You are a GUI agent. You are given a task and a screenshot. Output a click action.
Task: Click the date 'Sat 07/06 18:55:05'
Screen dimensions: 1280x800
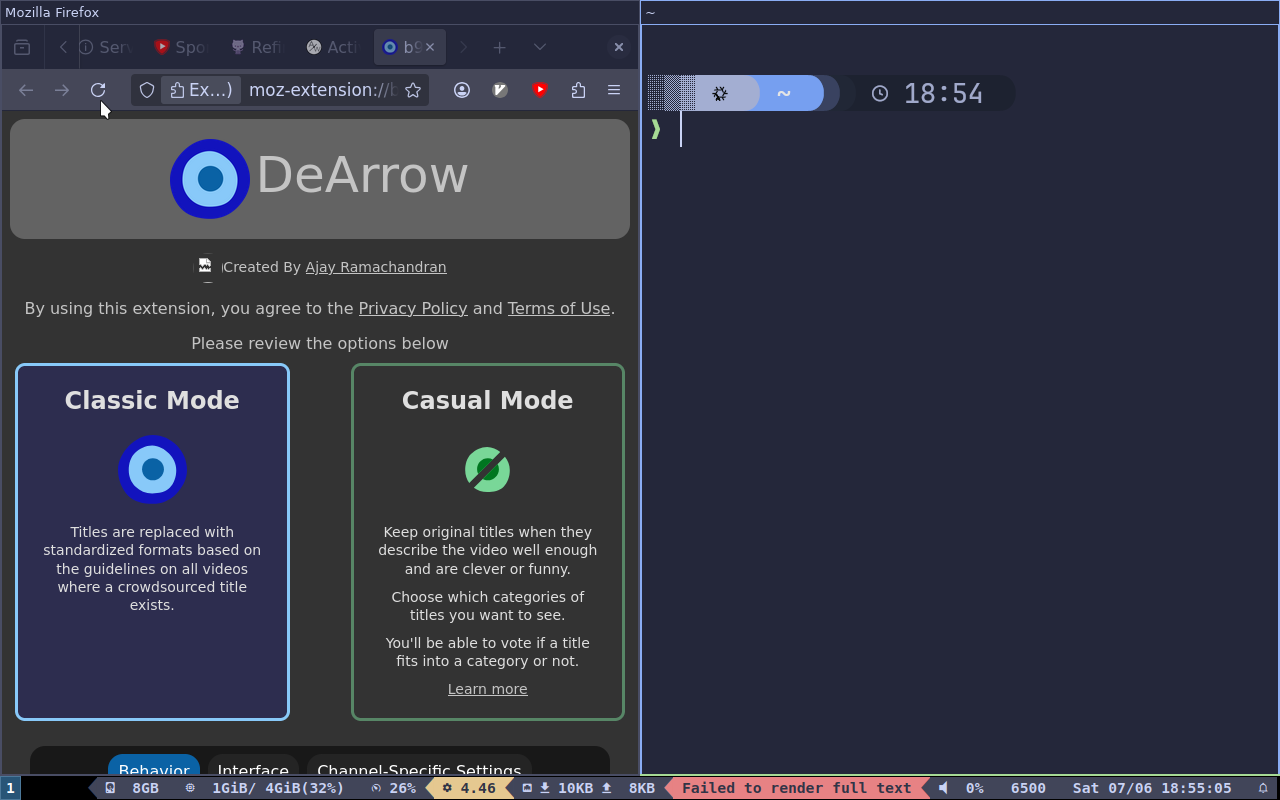(1152, 788)
